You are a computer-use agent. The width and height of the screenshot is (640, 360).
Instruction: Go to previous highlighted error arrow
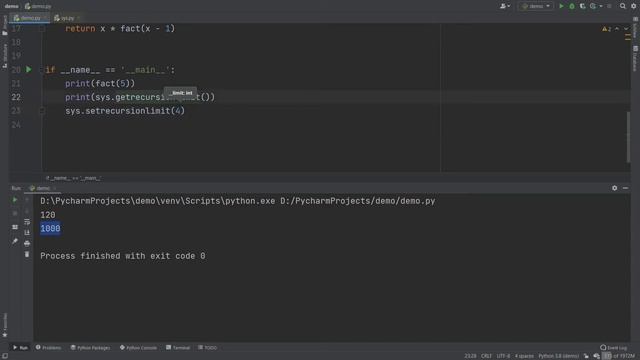pos(617,29)
